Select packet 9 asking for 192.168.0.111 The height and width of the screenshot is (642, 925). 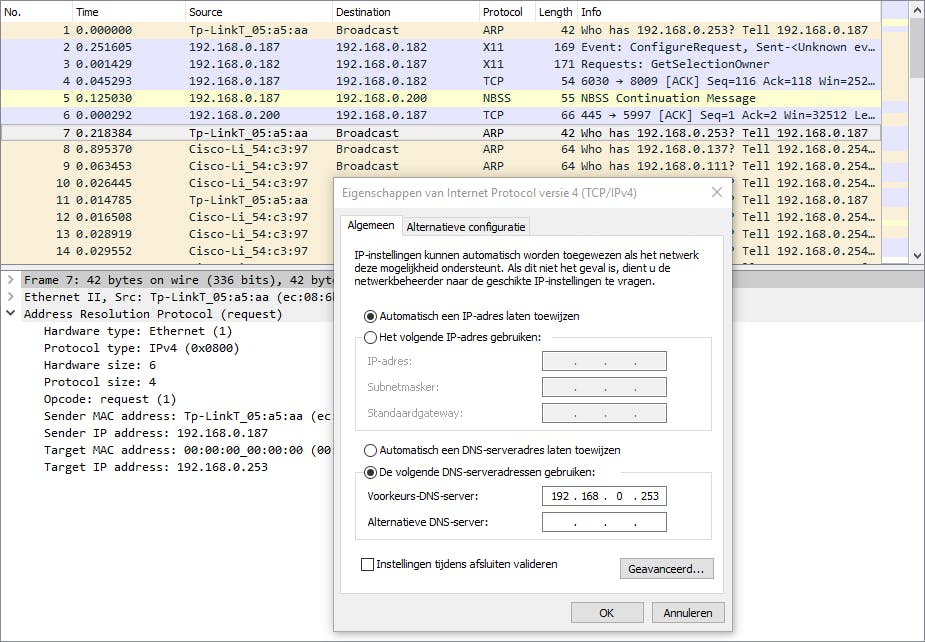tap(440, 166)
